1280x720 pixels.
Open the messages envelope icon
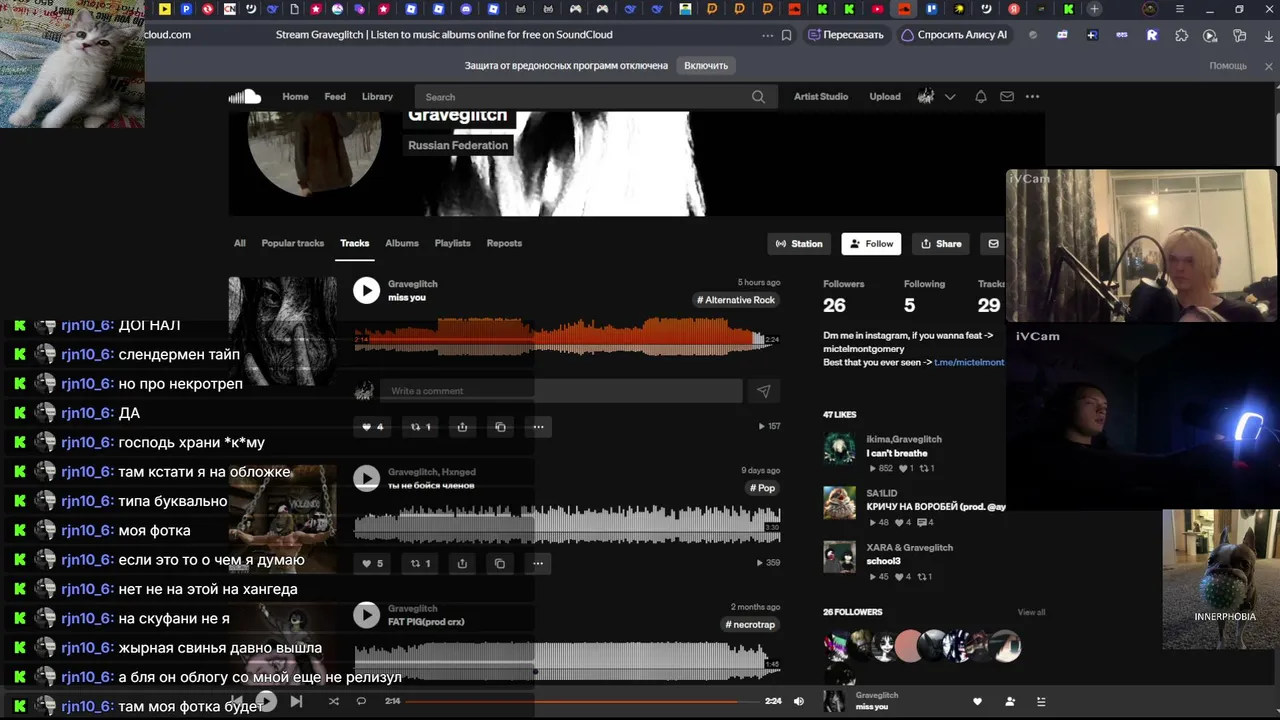[1007, 97]
